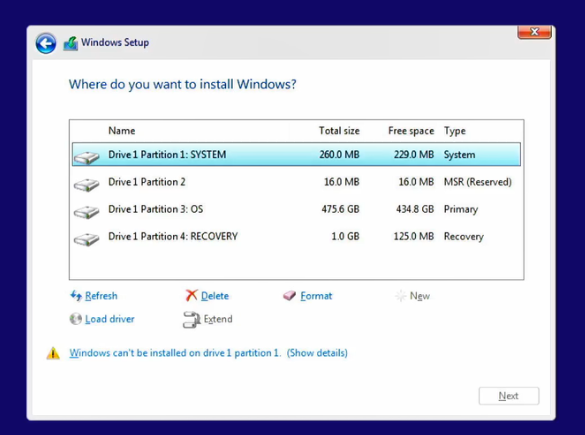Click the Refresh arrows icon

[76, 296]
